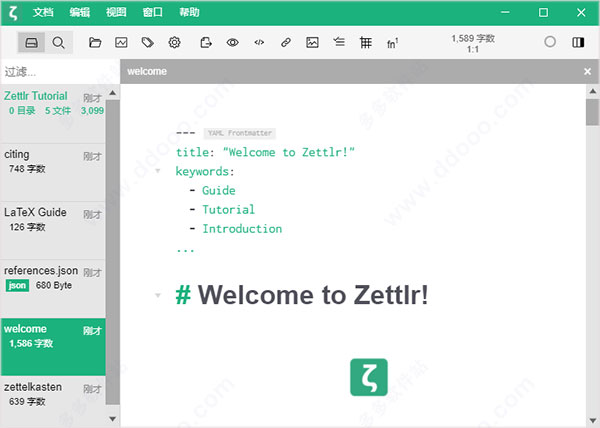Click the json badge on references.json
The width and height of the screenshot is (600, 428).
(17, 285)
